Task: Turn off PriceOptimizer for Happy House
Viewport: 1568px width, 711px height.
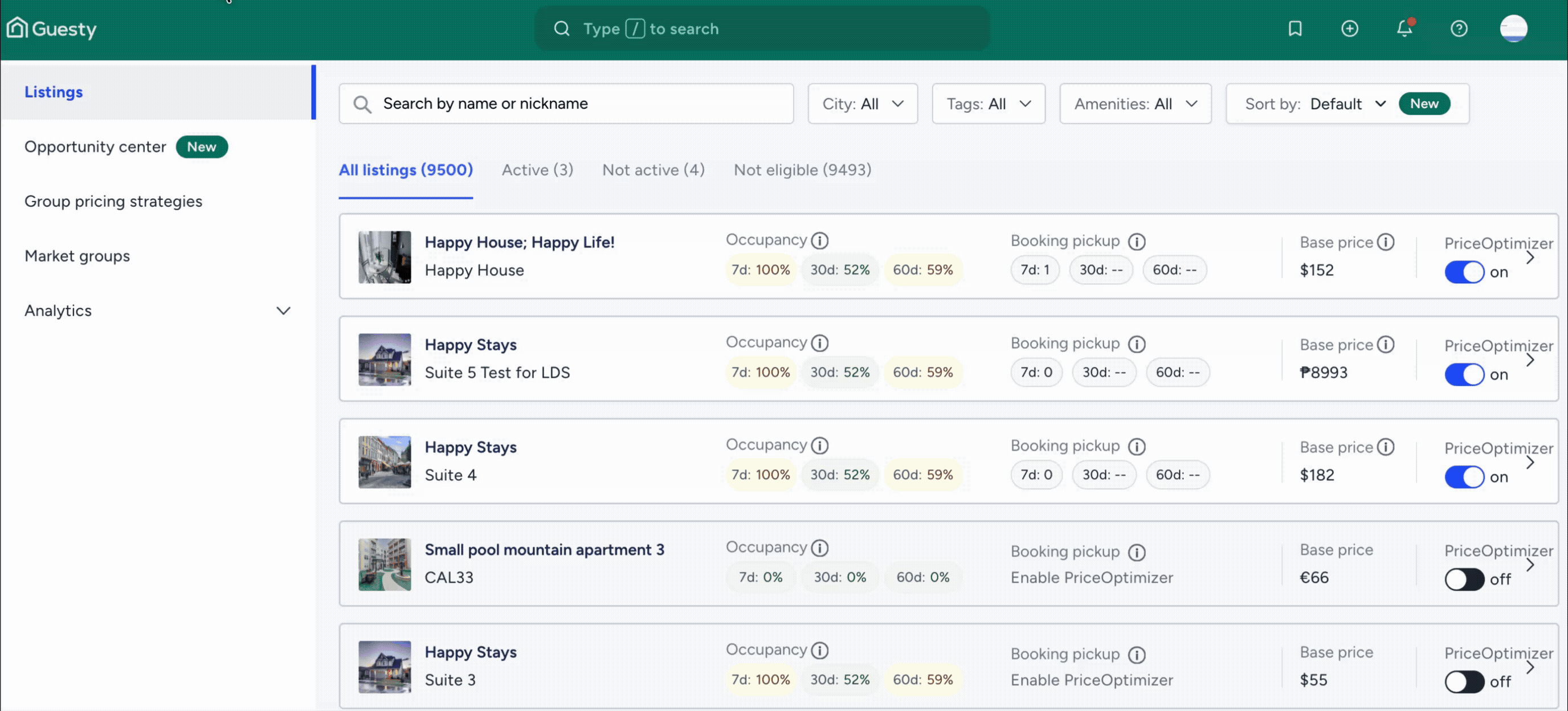Action: click(x=1464, y=272)
